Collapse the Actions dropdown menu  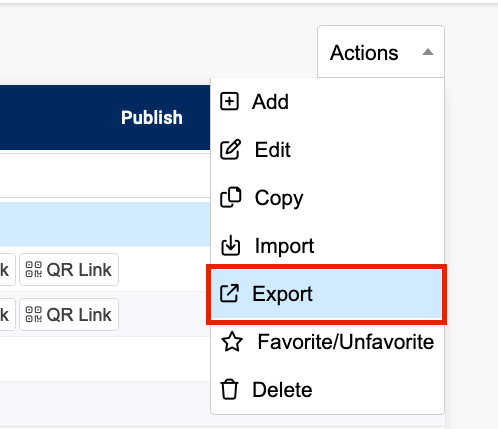pos(381,52)
